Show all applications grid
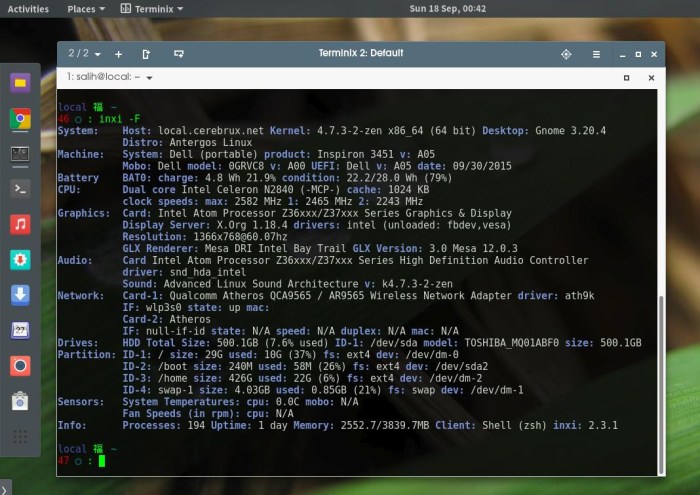Image resolution: width=700 pixels, height=495 pixels. tap(20, 437)
